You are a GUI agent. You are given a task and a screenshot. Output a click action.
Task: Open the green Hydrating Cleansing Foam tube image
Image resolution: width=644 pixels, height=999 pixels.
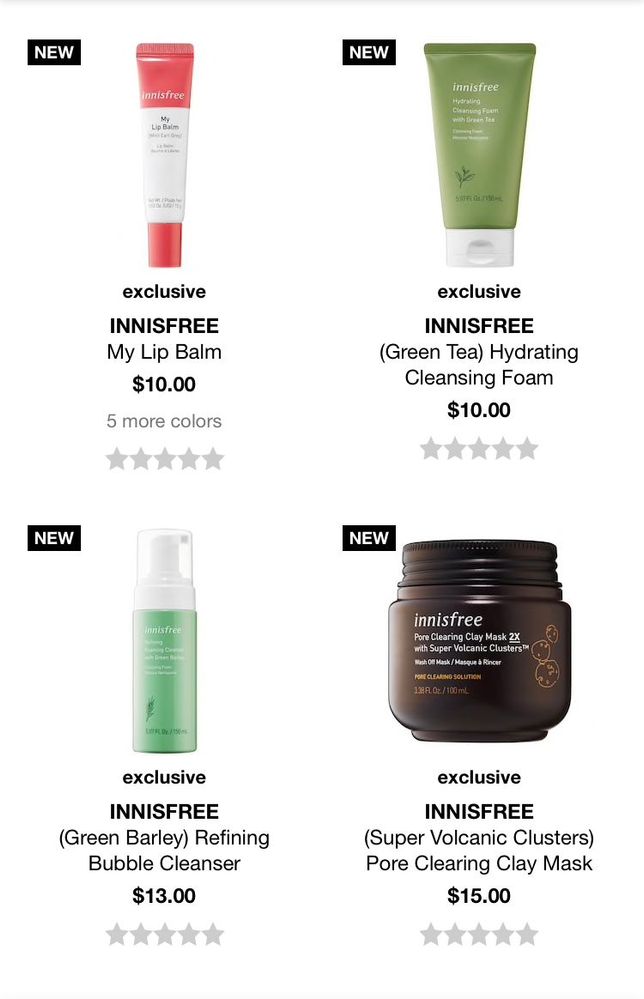point(480,155)
